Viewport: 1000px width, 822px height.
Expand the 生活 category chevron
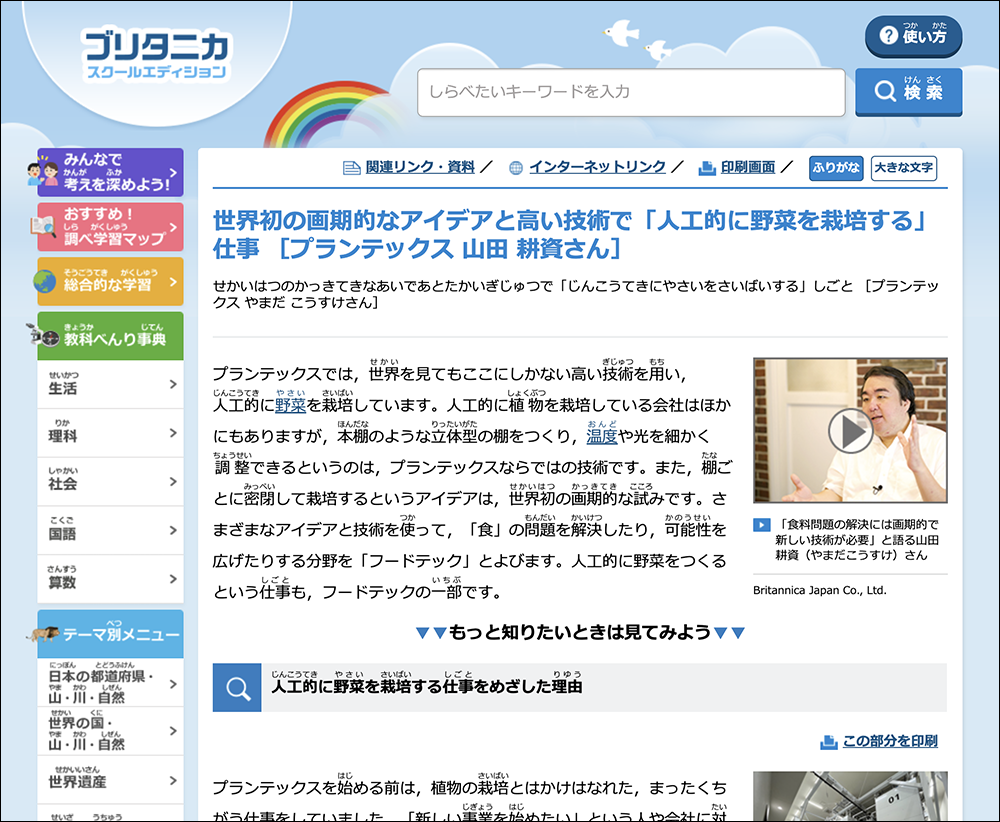pyautogui.click(x=173, y=384)
